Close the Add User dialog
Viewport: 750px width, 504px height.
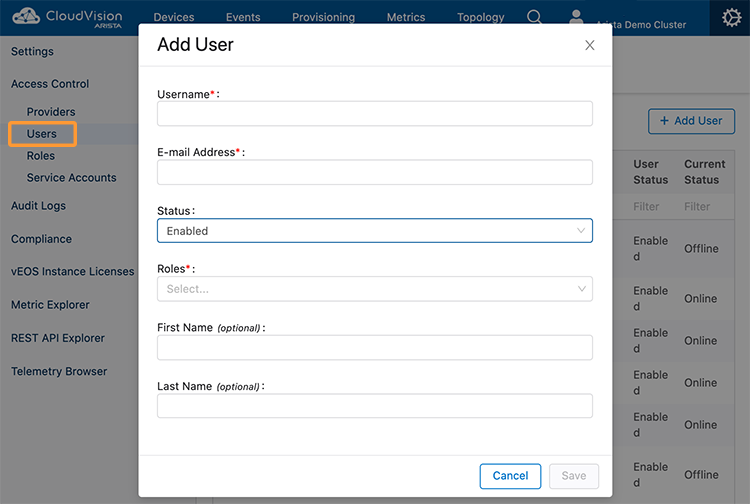[x=590, y=45]
